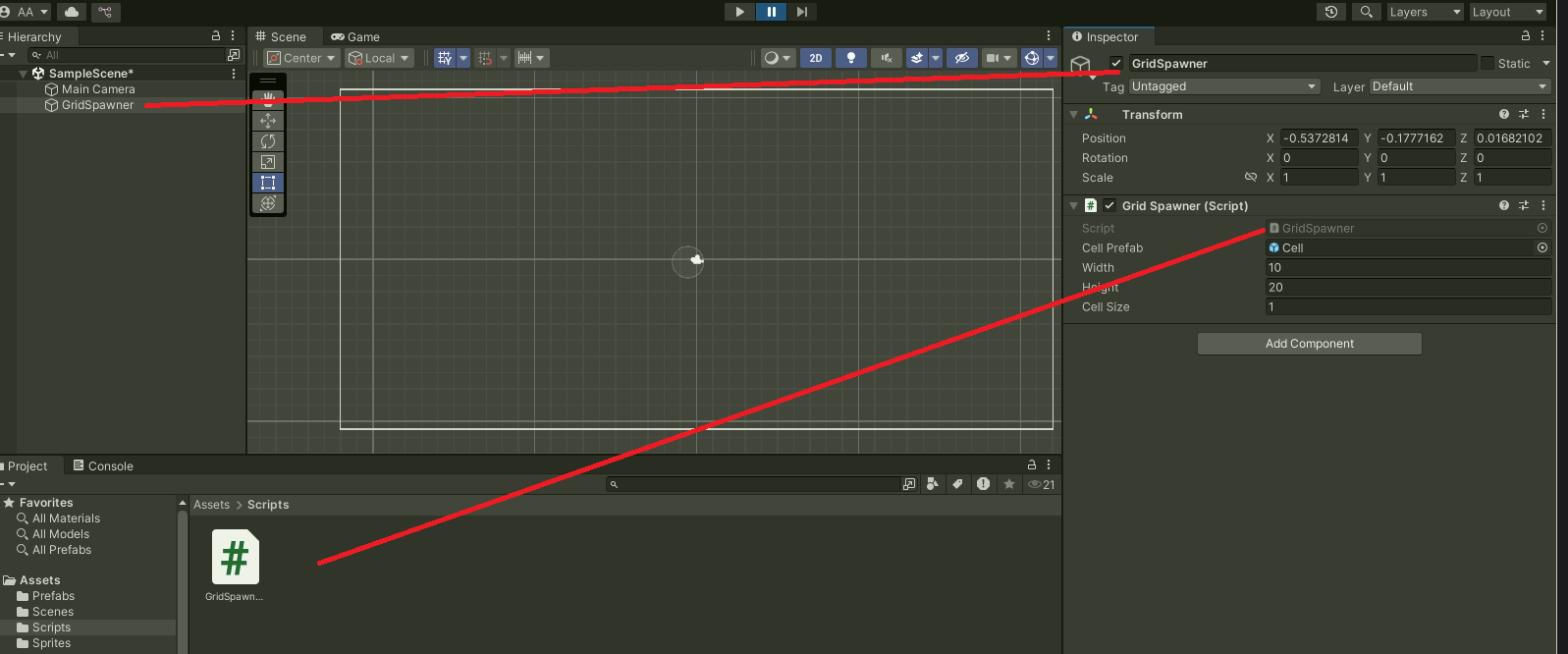1568x654 pixels.
Task: Select the Rotate tool in Scene overlay
Action: point(268,141)
